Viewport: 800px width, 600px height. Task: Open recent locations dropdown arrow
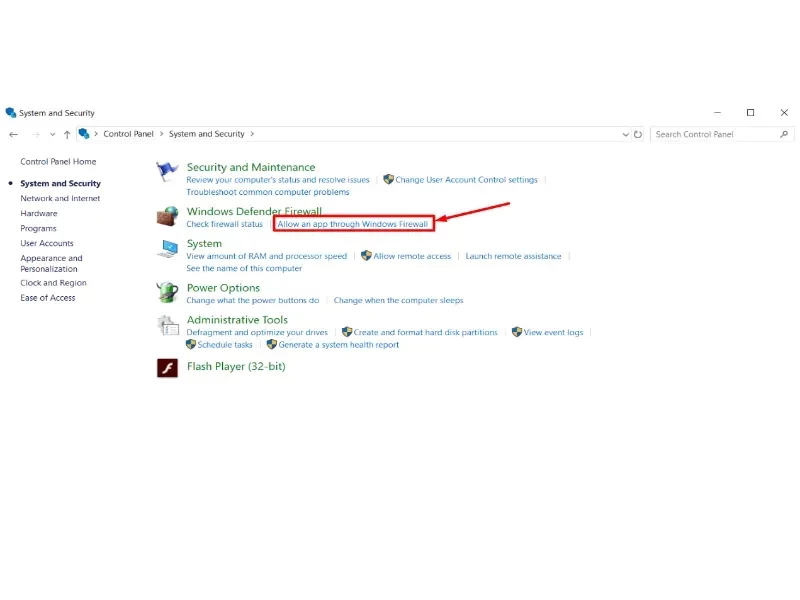pos(53,135)
